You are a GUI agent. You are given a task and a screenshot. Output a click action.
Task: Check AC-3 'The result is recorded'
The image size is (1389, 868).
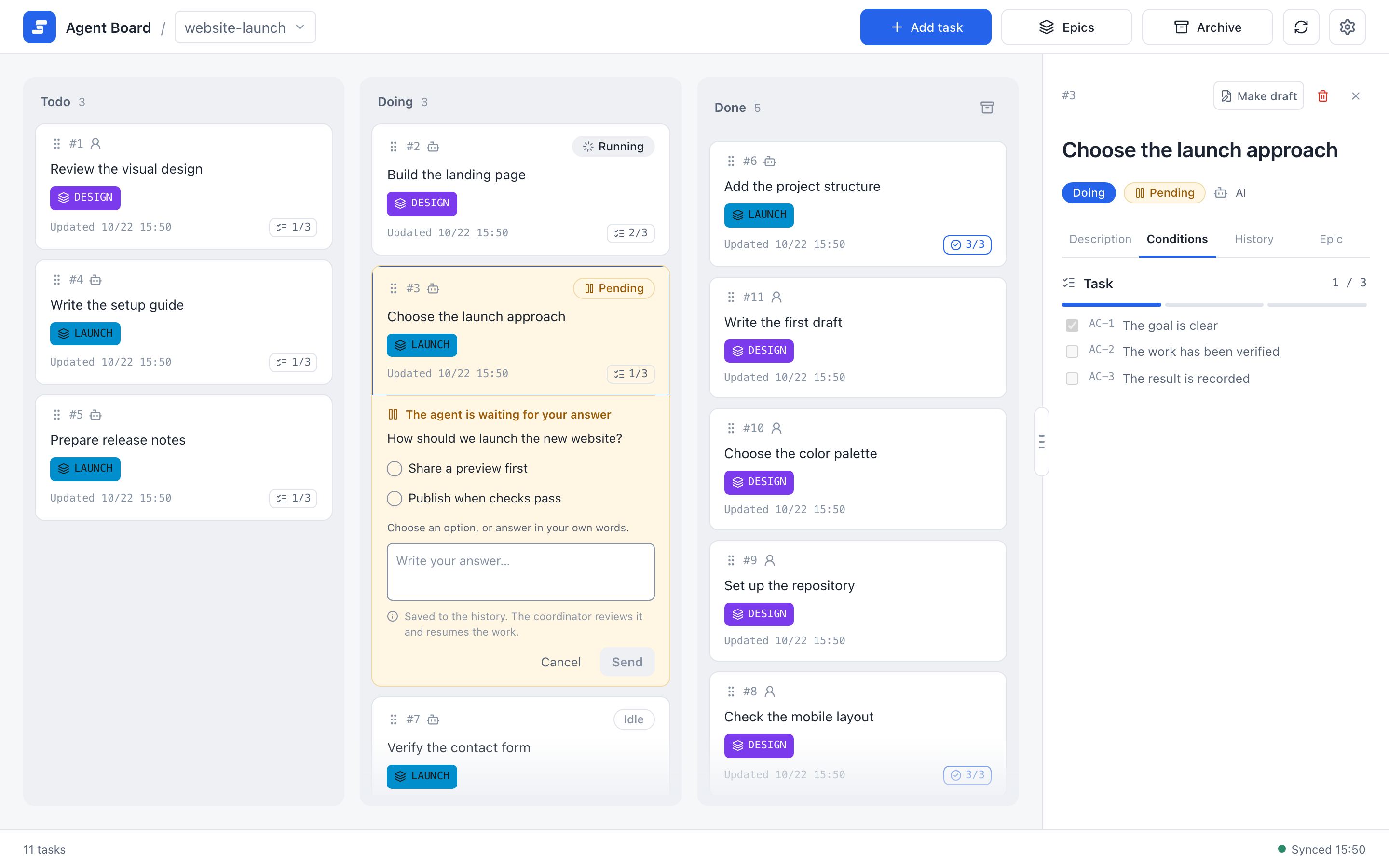pos(1072,379)
